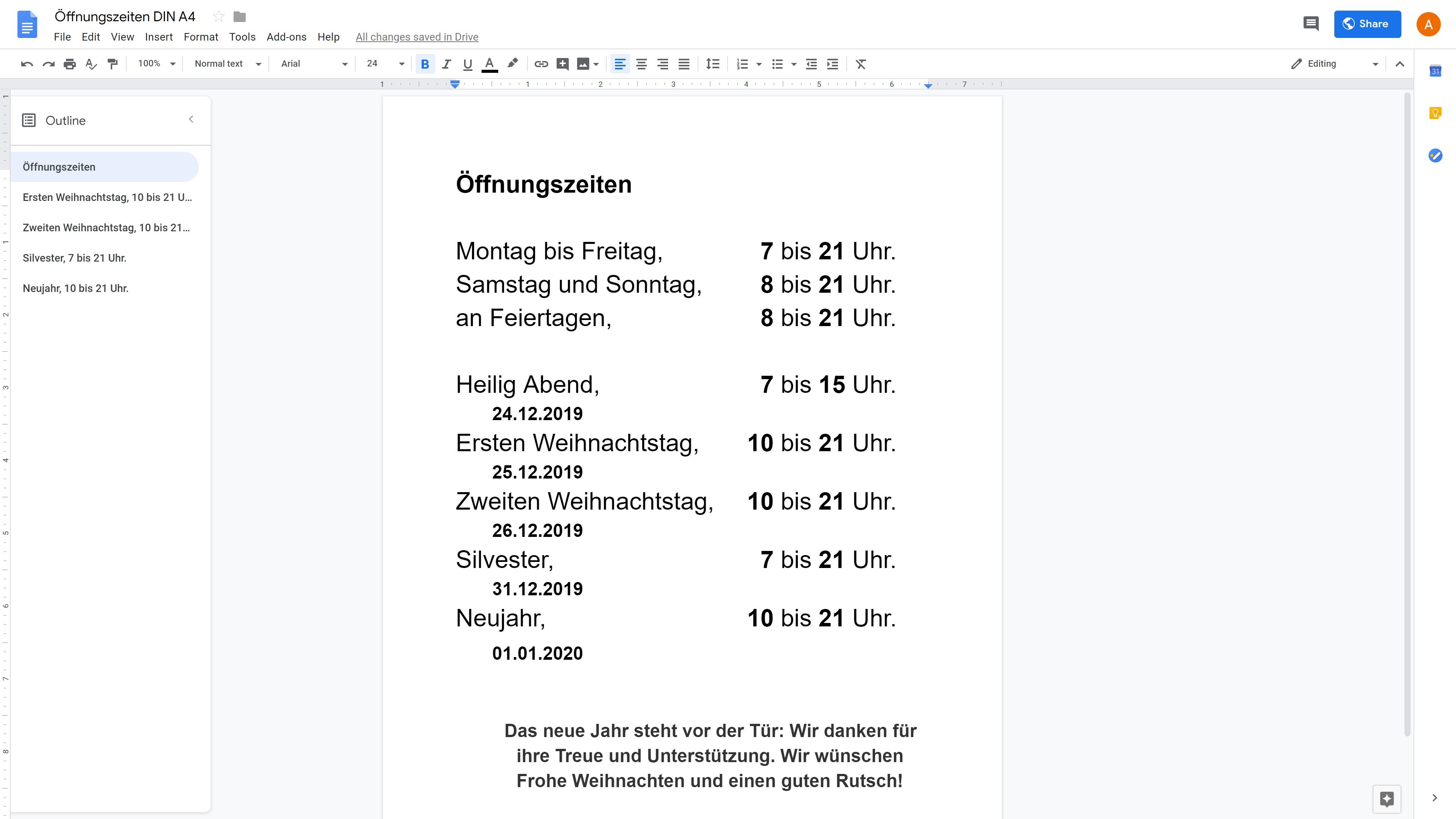The image size is (1456, 819).
Task: Activate the paint format tool
Action: point(113,64)
